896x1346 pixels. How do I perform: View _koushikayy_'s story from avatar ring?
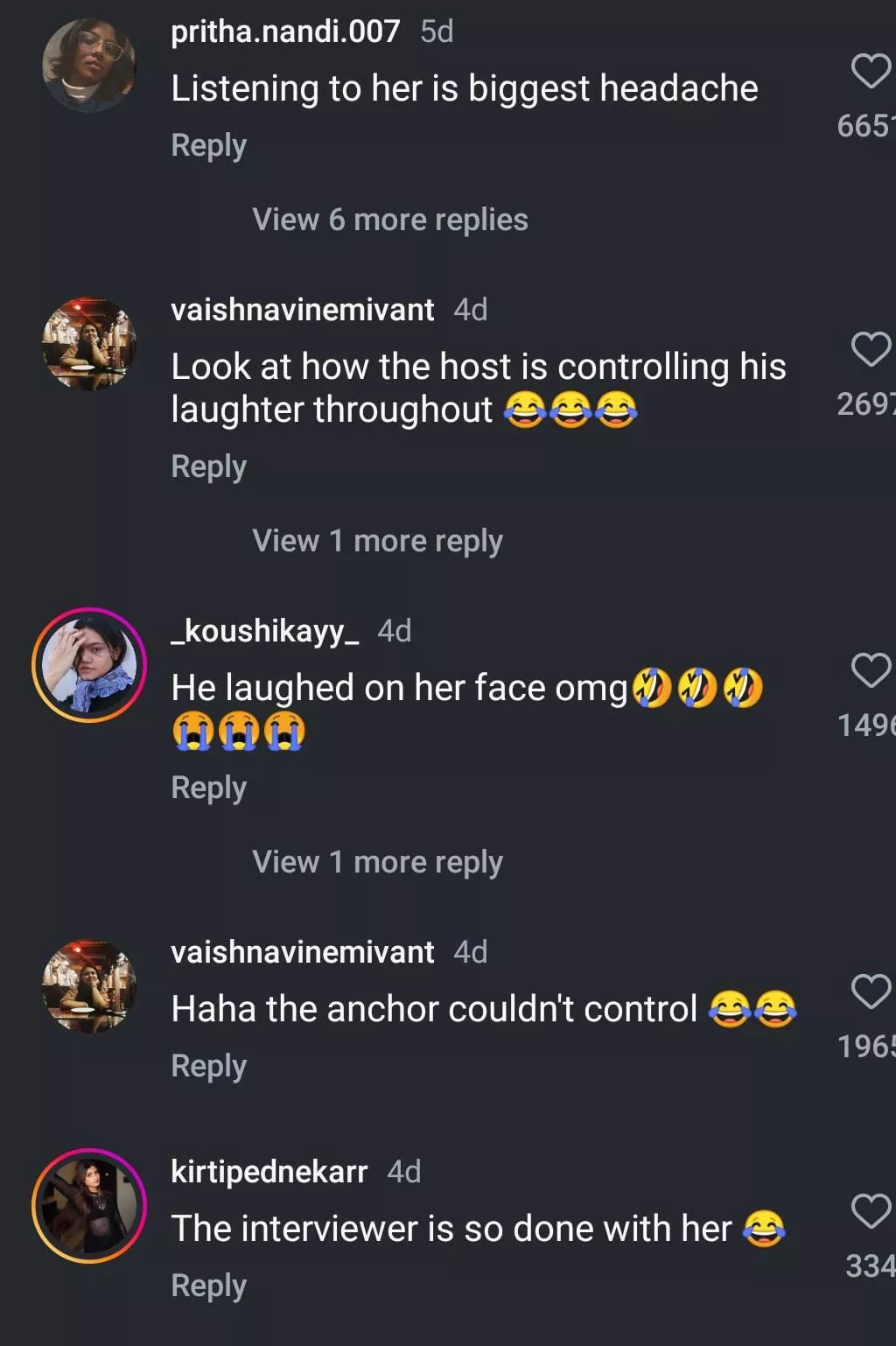click(89, 665)
